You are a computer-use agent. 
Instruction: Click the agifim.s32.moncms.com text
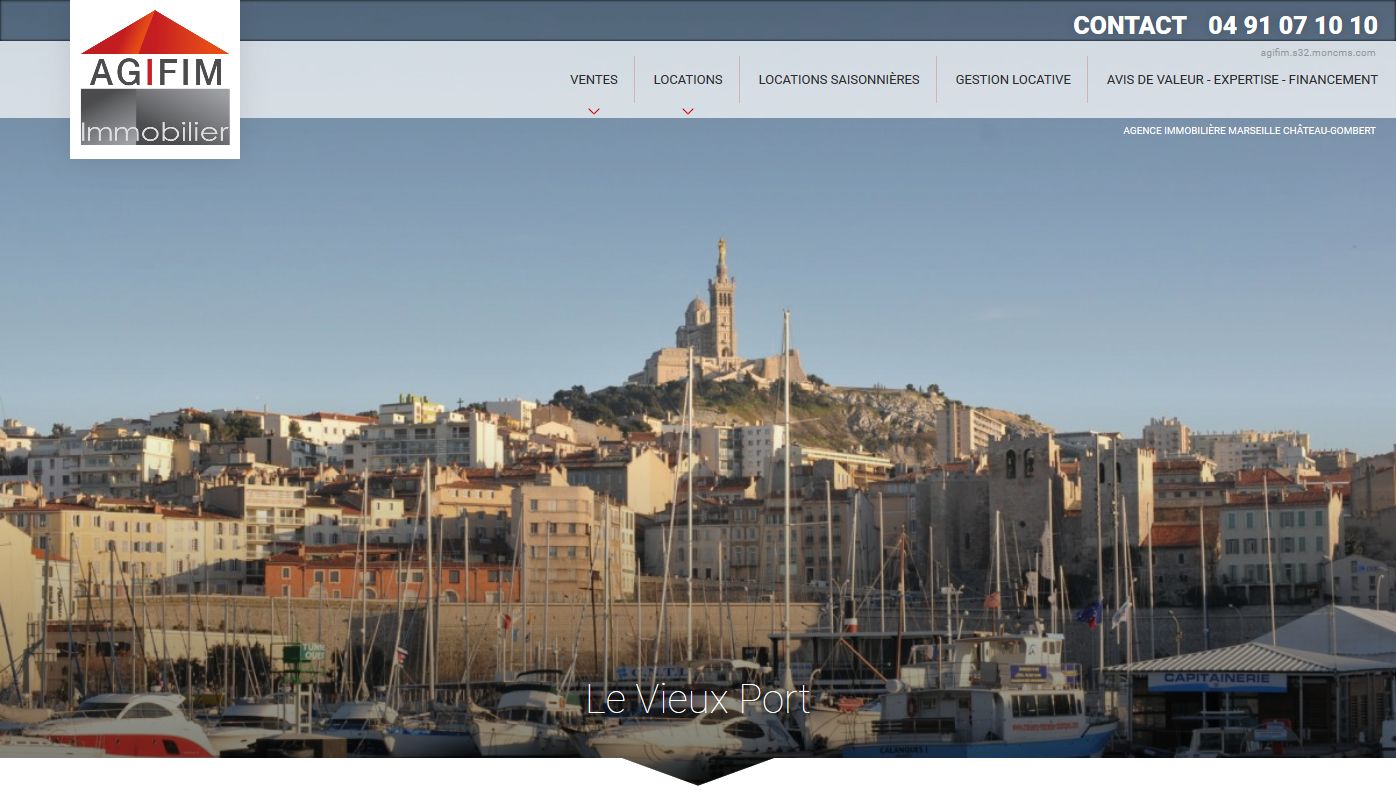click(1317, 53)
